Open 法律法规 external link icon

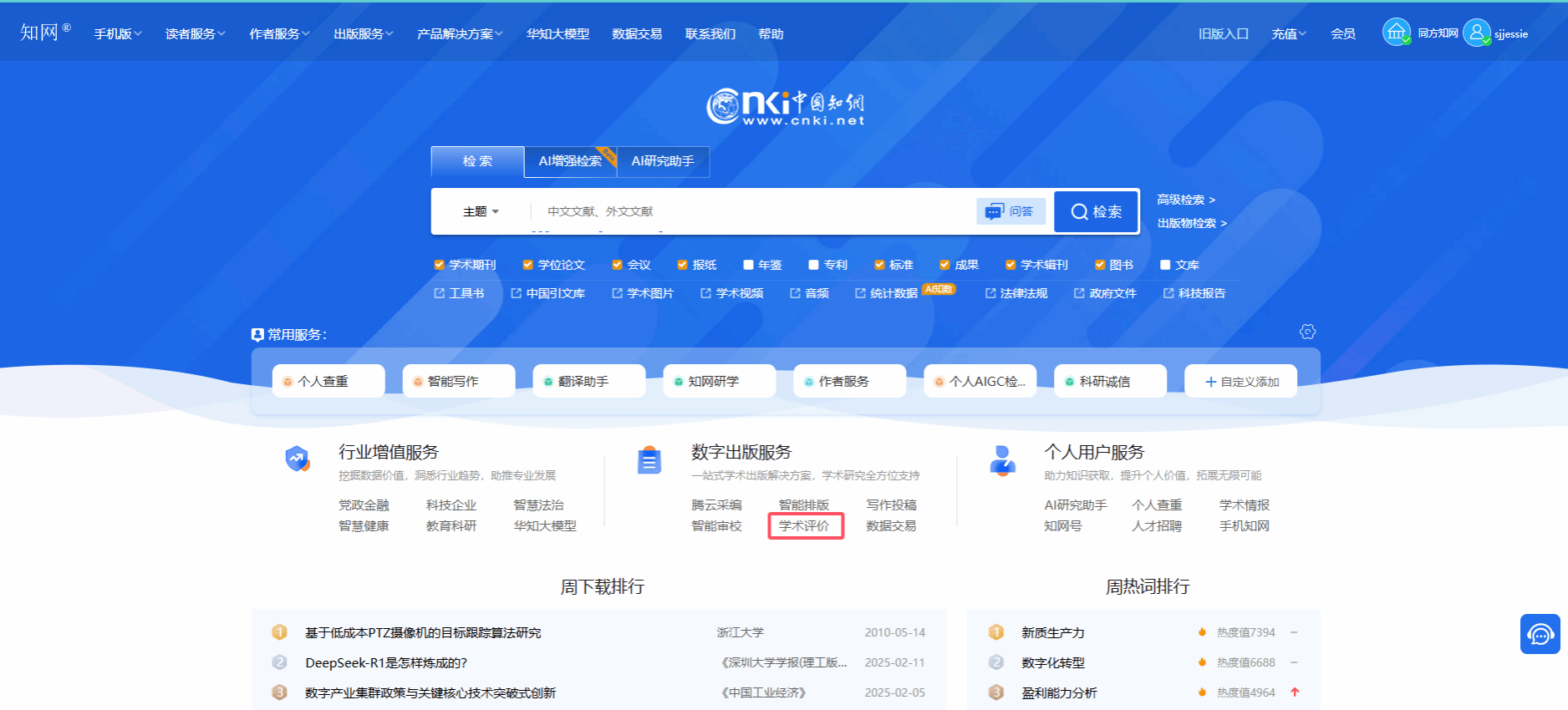pos(990,293)
